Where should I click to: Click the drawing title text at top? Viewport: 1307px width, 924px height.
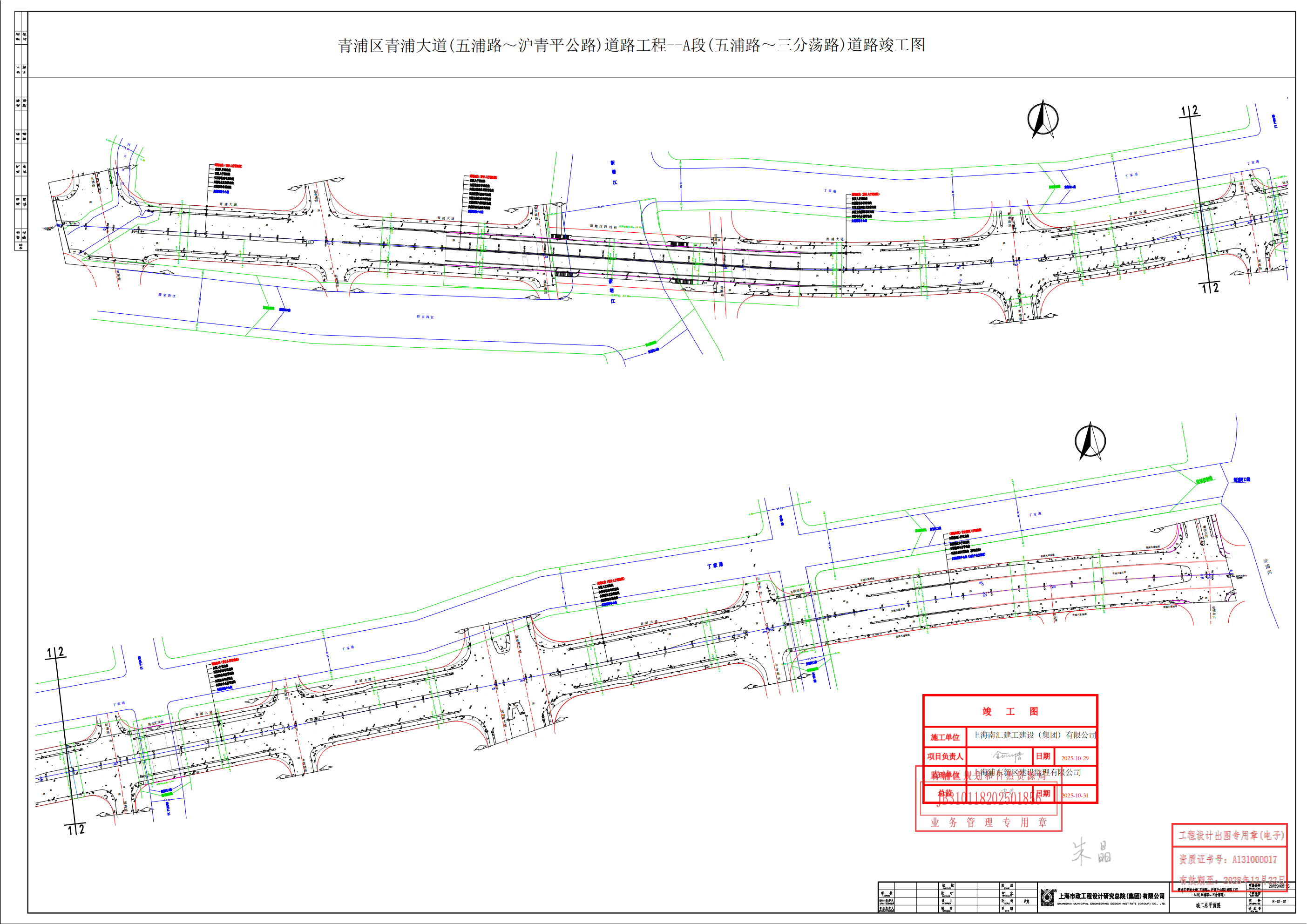[x=631, y=46]
